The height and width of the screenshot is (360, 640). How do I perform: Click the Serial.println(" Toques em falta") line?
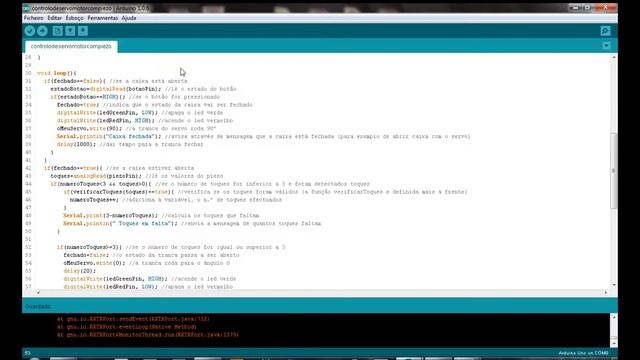pyautogui.click(x=192, y=223)
